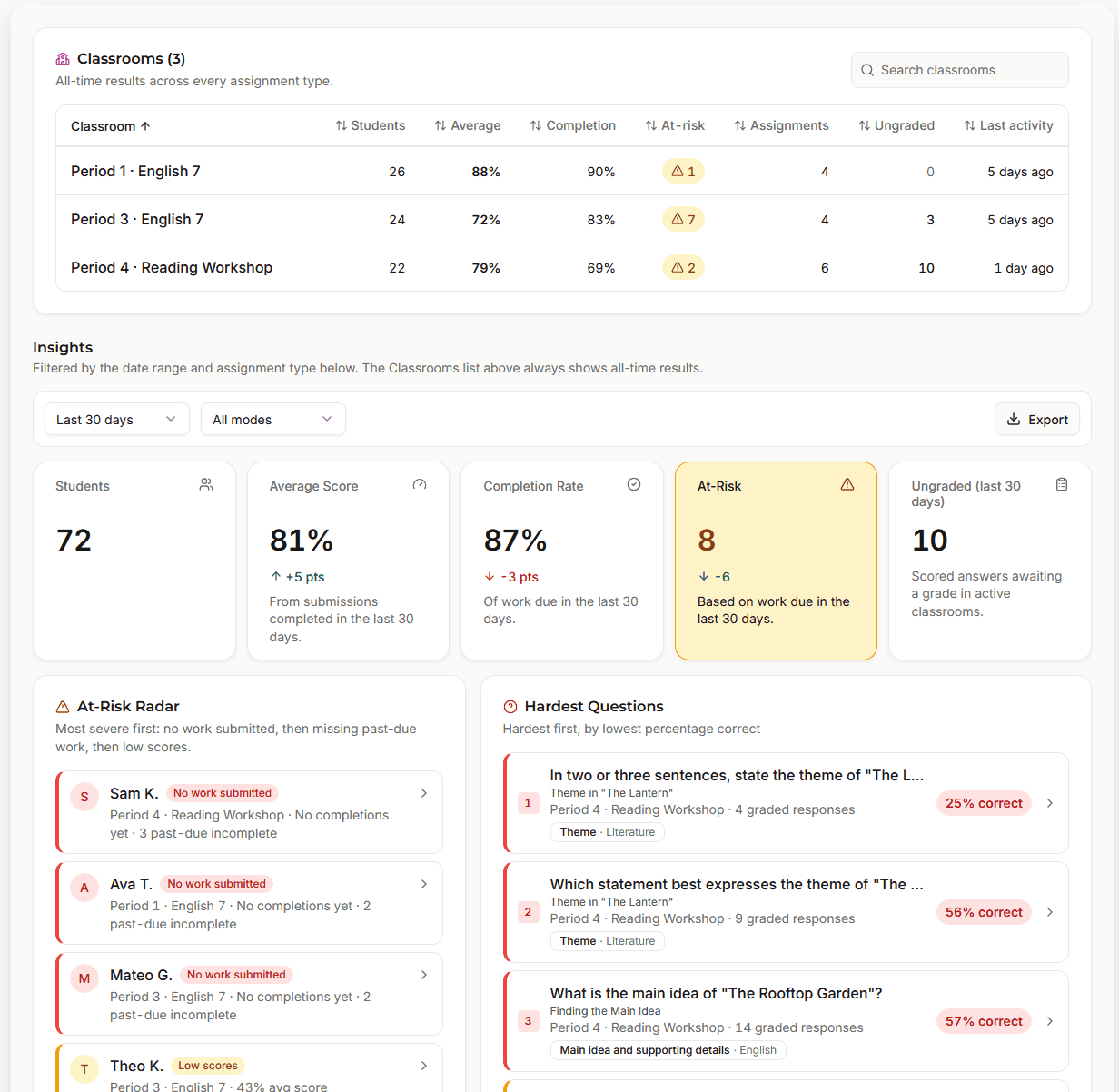Sort table by Assignments column
This screenshot has width=1119, height=1092.
point(781,125)
